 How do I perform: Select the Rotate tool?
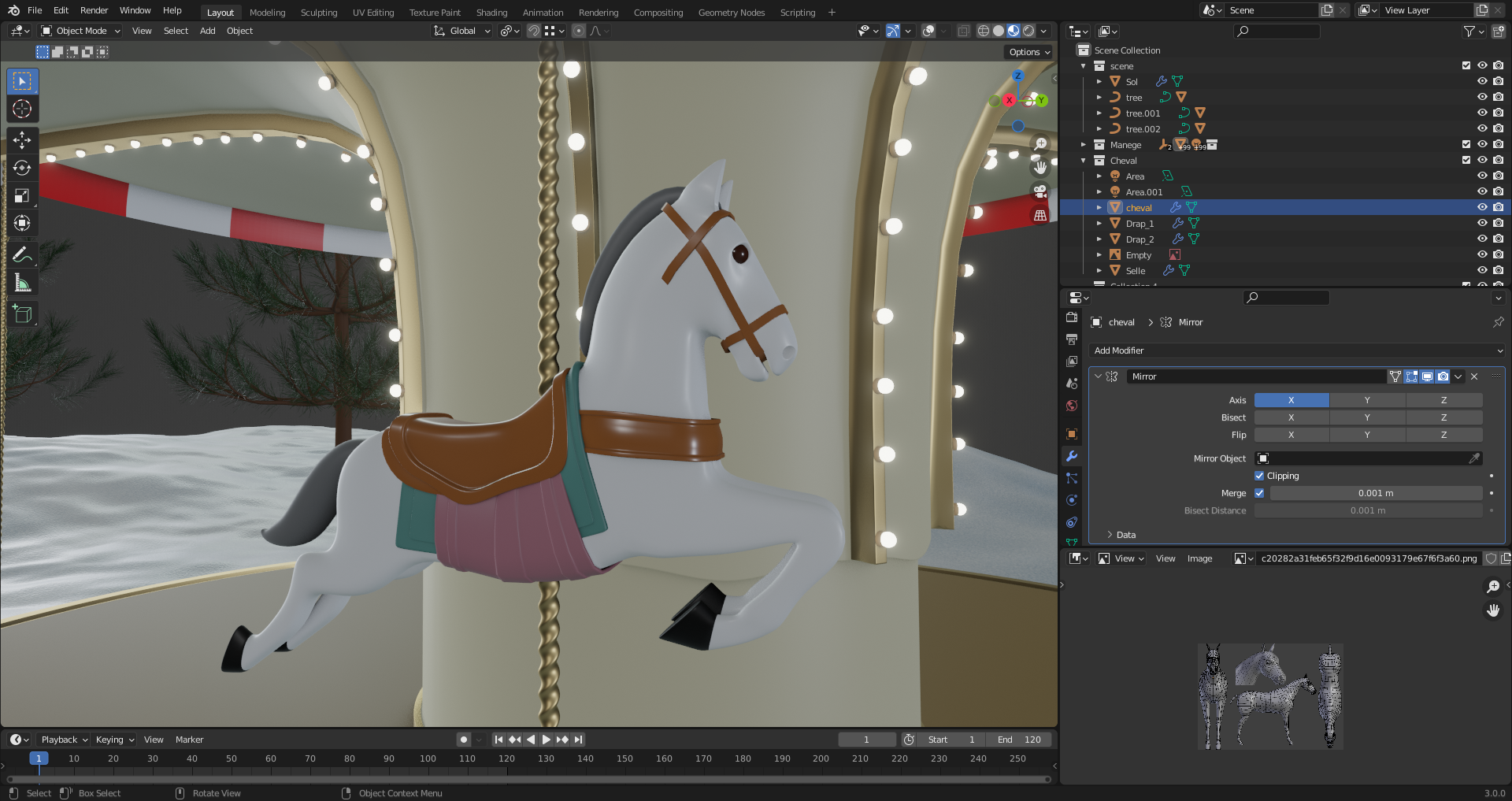pos(22,168)
